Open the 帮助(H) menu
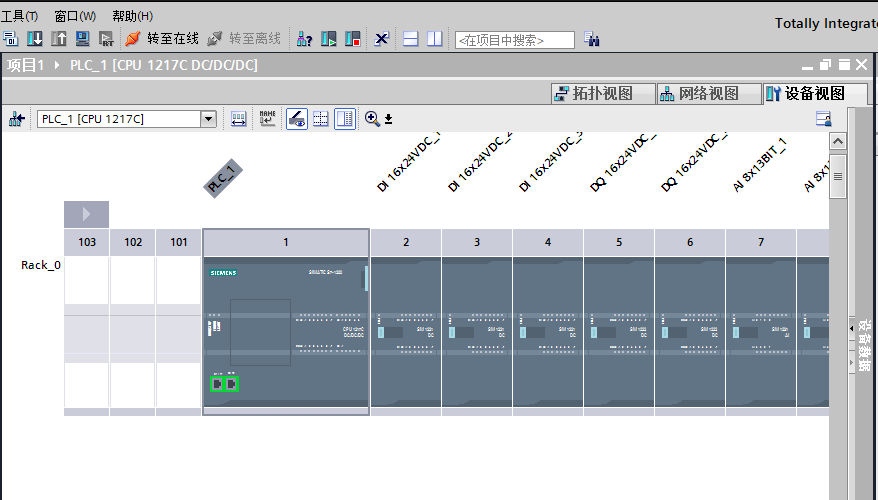The height and width of the screenshot is (500, 878). coord(132,16)
